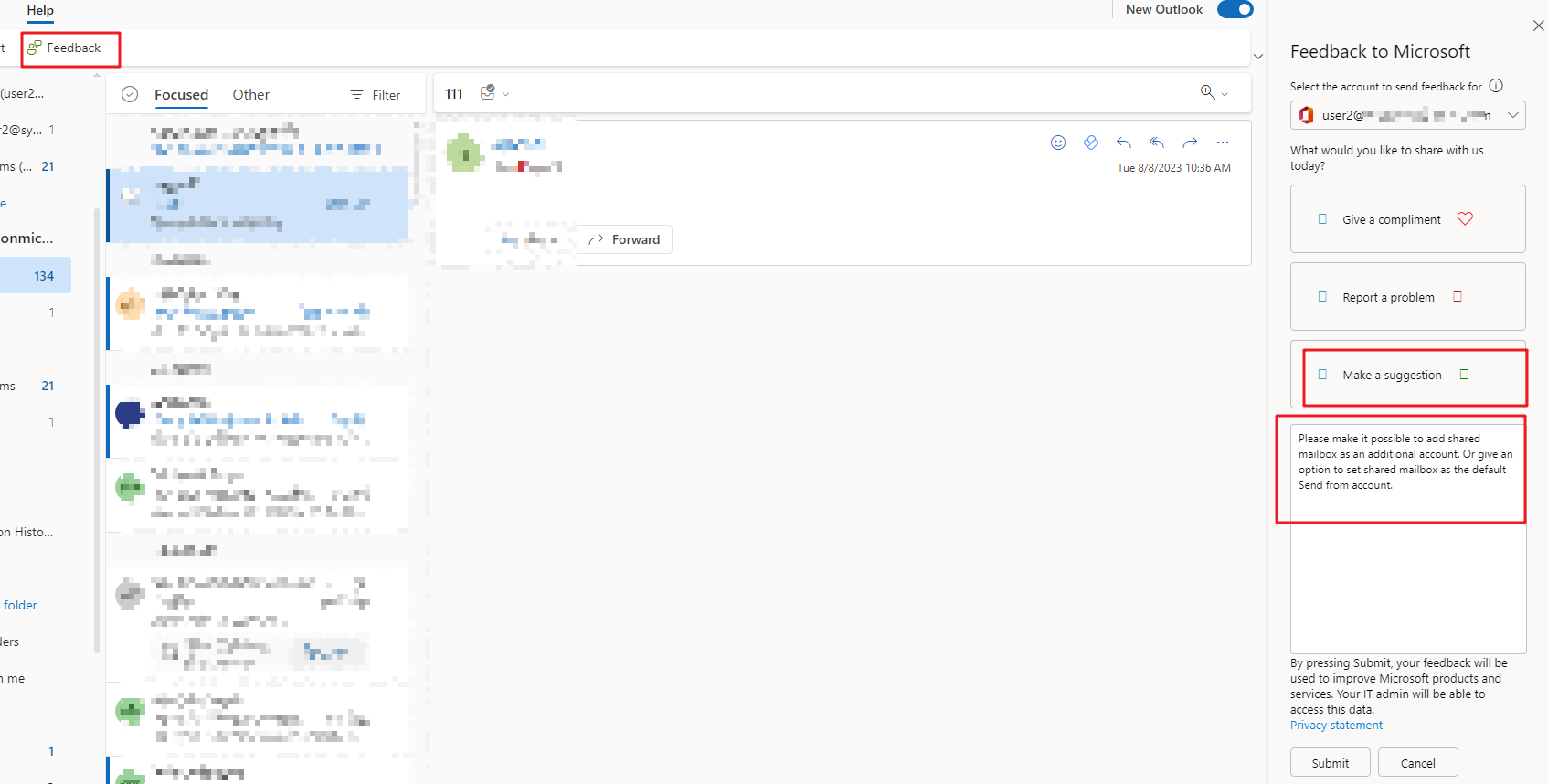The height and width of the screenshot is (784, 1548).
Task: Select the 'ms (...' folder with 21 items
Action: click(x=27, y=166)
